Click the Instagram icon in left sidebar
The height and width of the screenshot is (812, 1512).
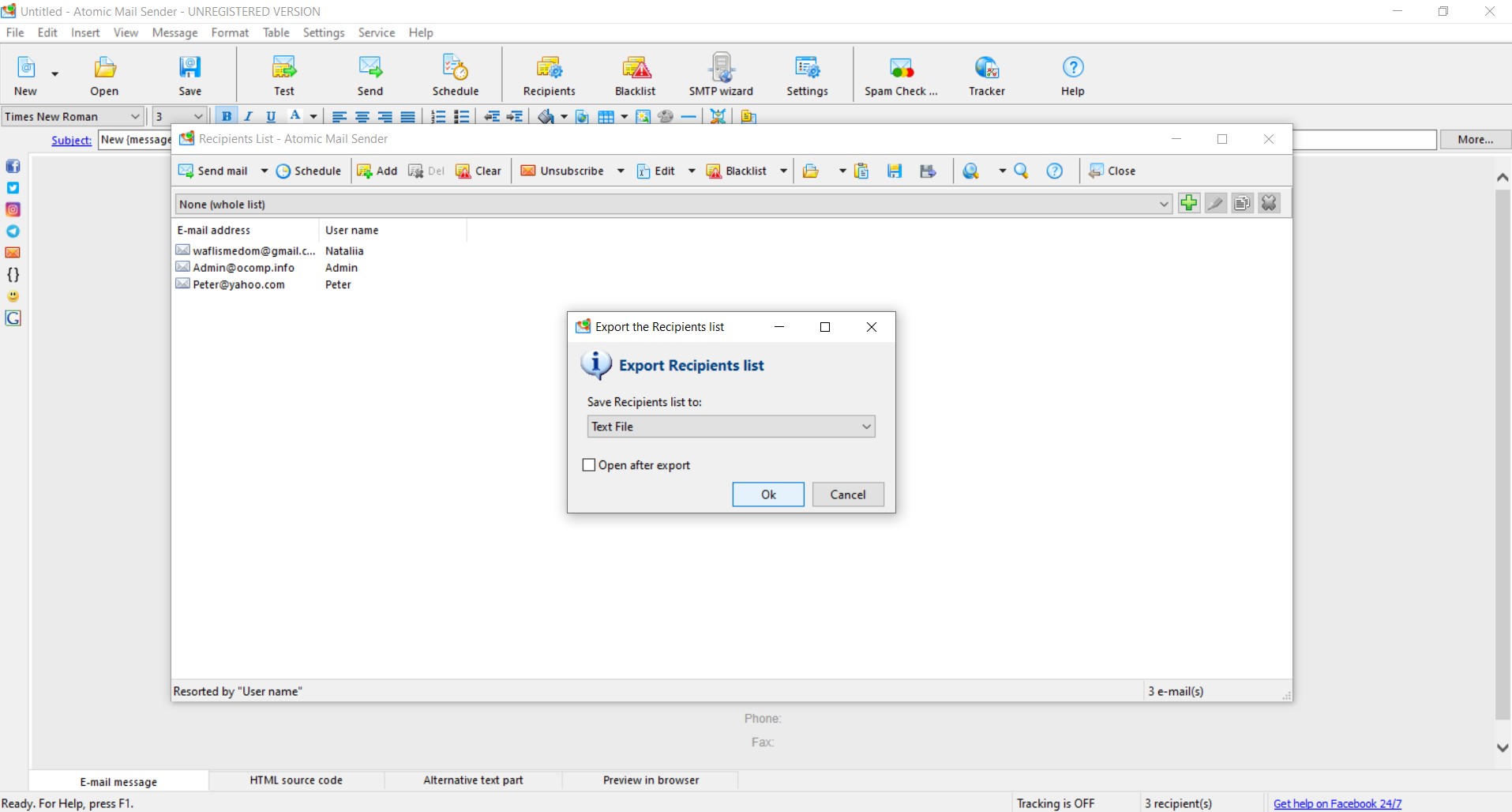[13, 209]
